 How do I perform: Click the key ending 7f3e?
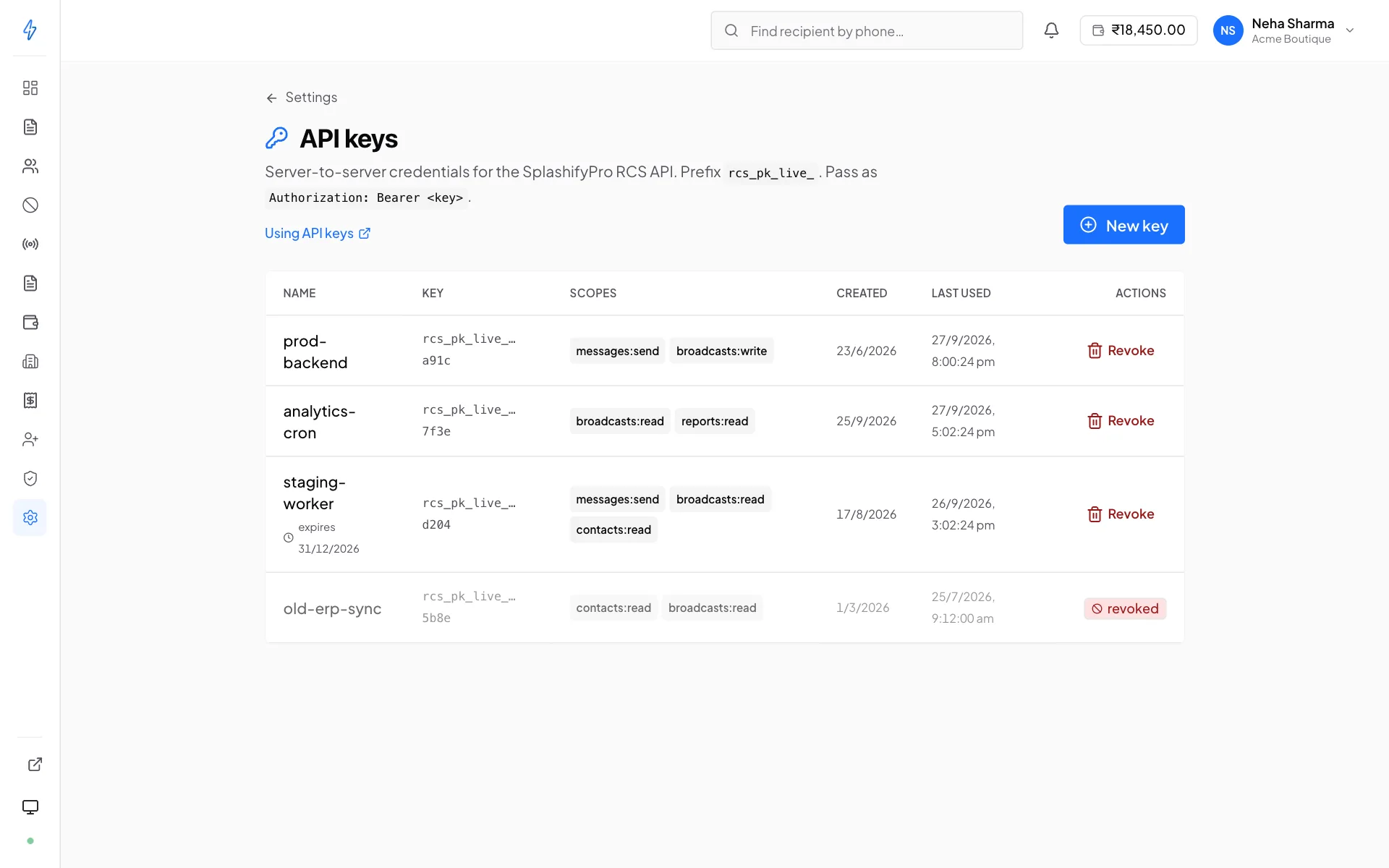click(x=469, y=420)
